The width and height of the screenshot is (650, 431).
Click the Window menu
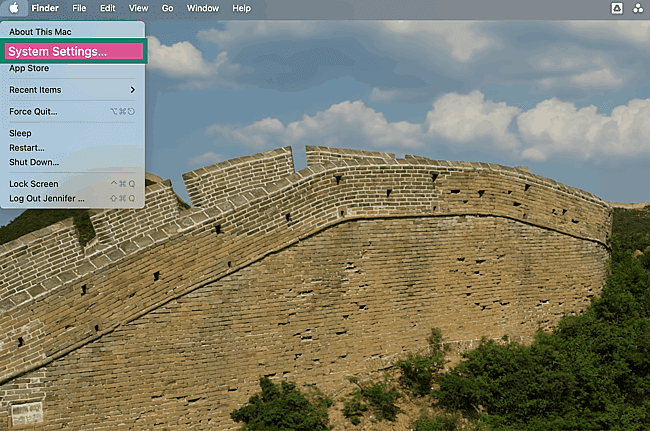click(x=203, y=8)
